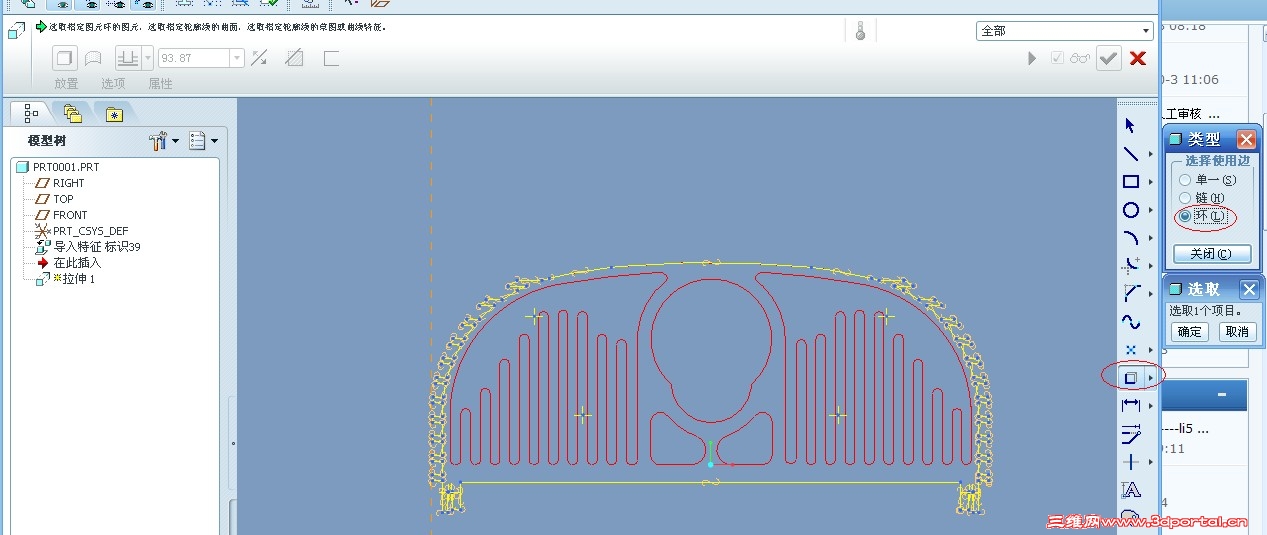
Task: Toggle the Remove Material icon
Action: tap(294, 58)
